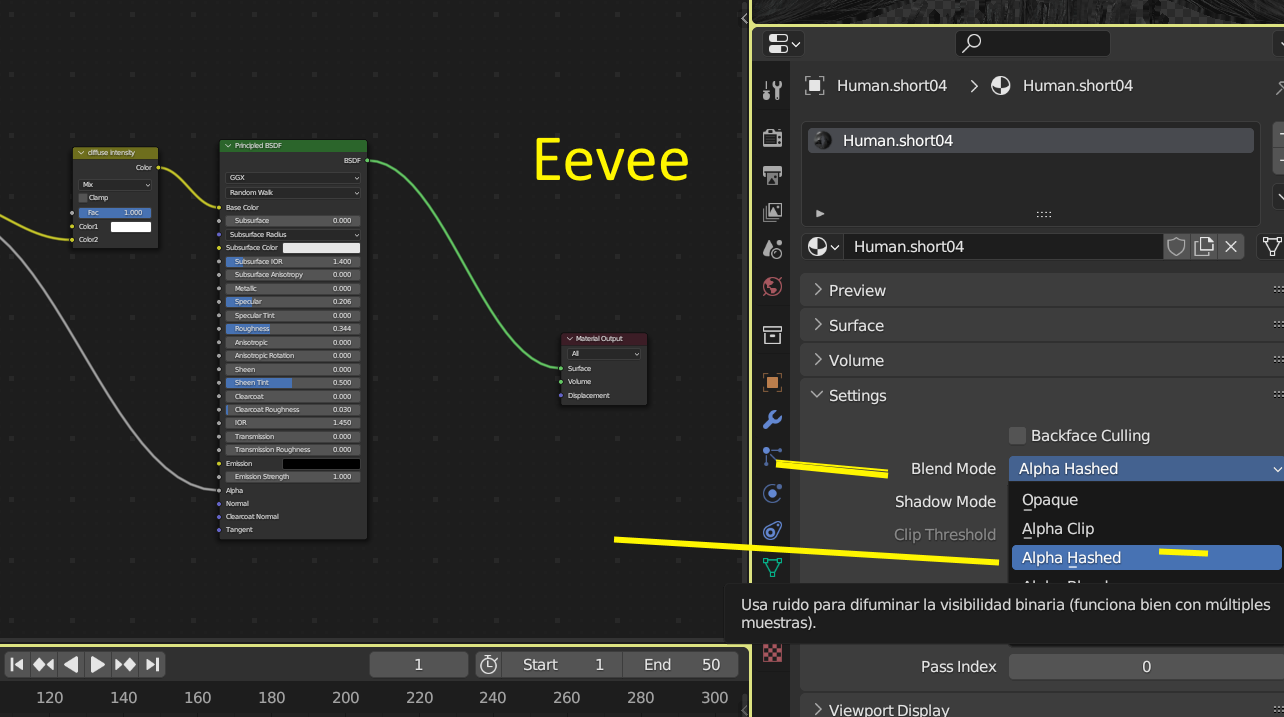The image size is (1284, 717).
Task: Collapse the Principled BSDF node
Action: 228,146
